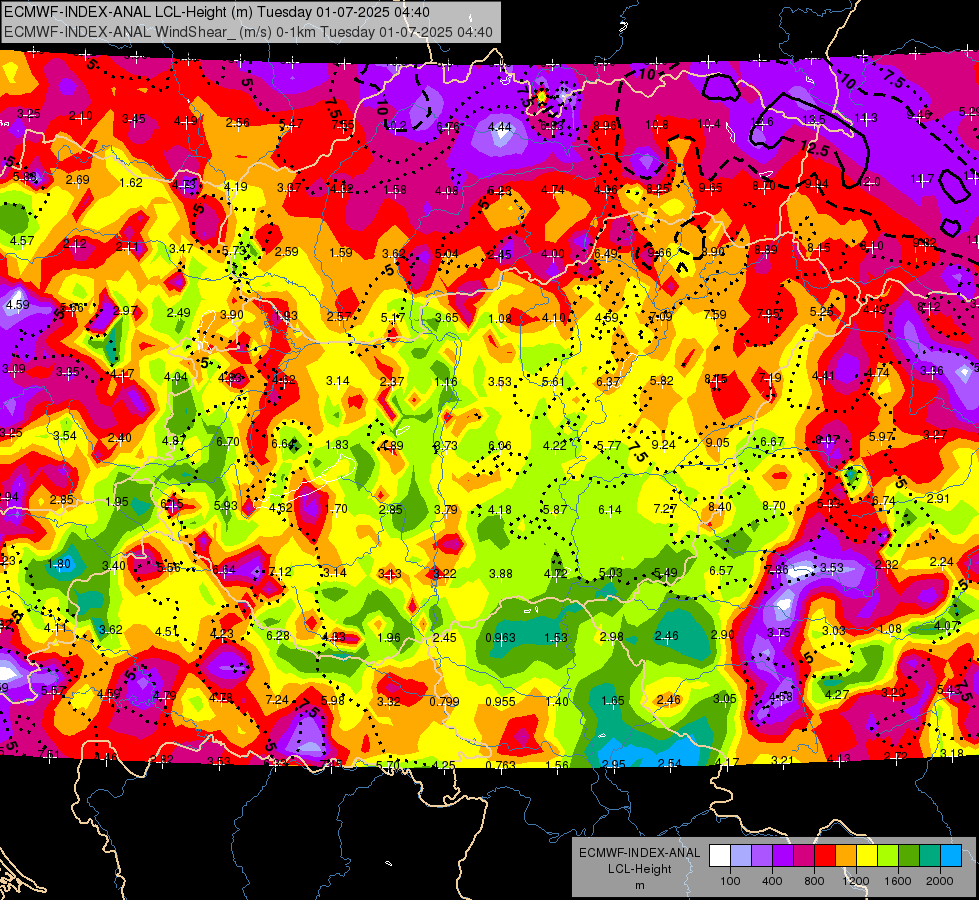979x900 pixels.
Task: Click the grid value 1.16
Action: 446,382
